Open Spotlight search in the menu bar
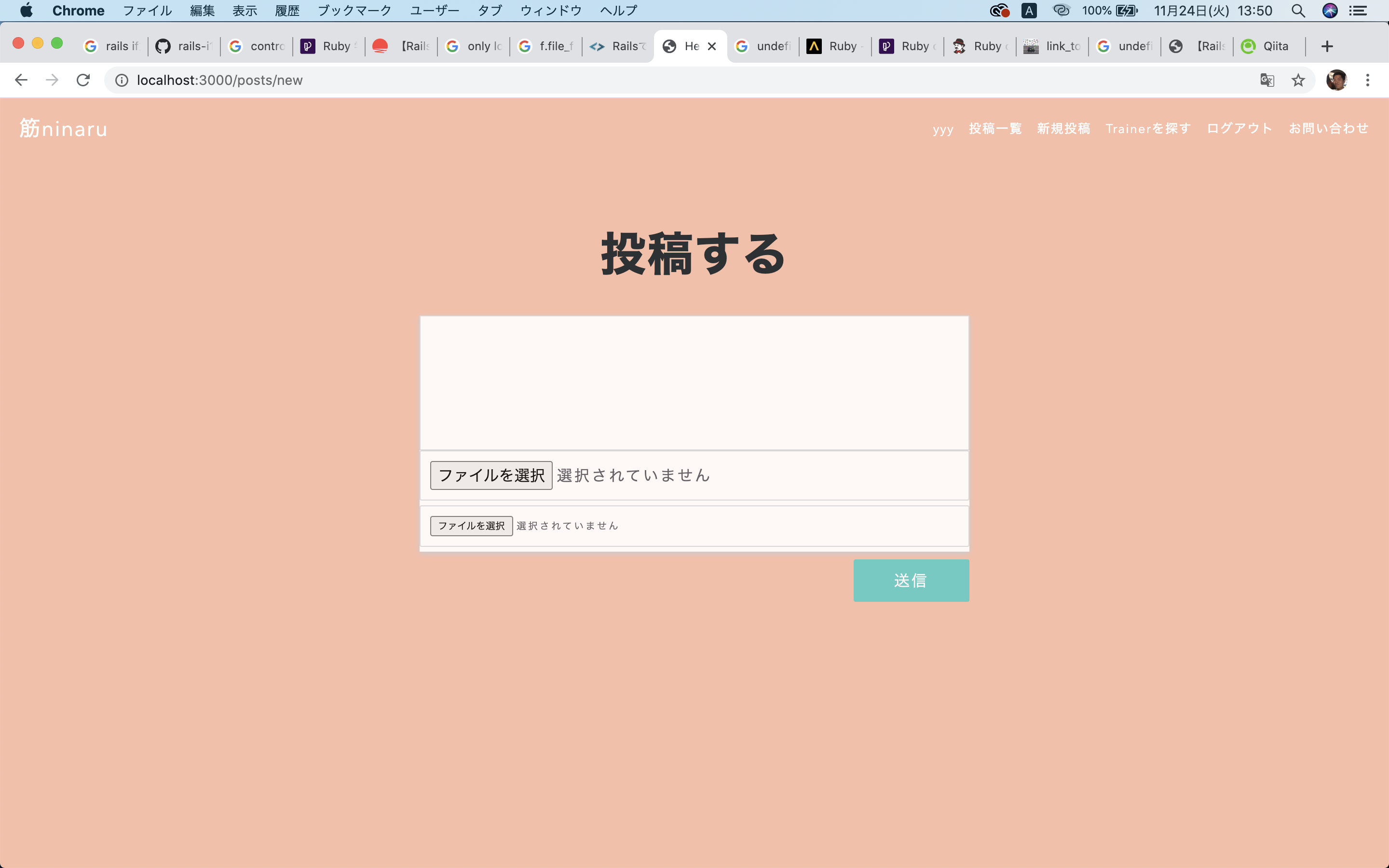 (x=1298, y=10)
